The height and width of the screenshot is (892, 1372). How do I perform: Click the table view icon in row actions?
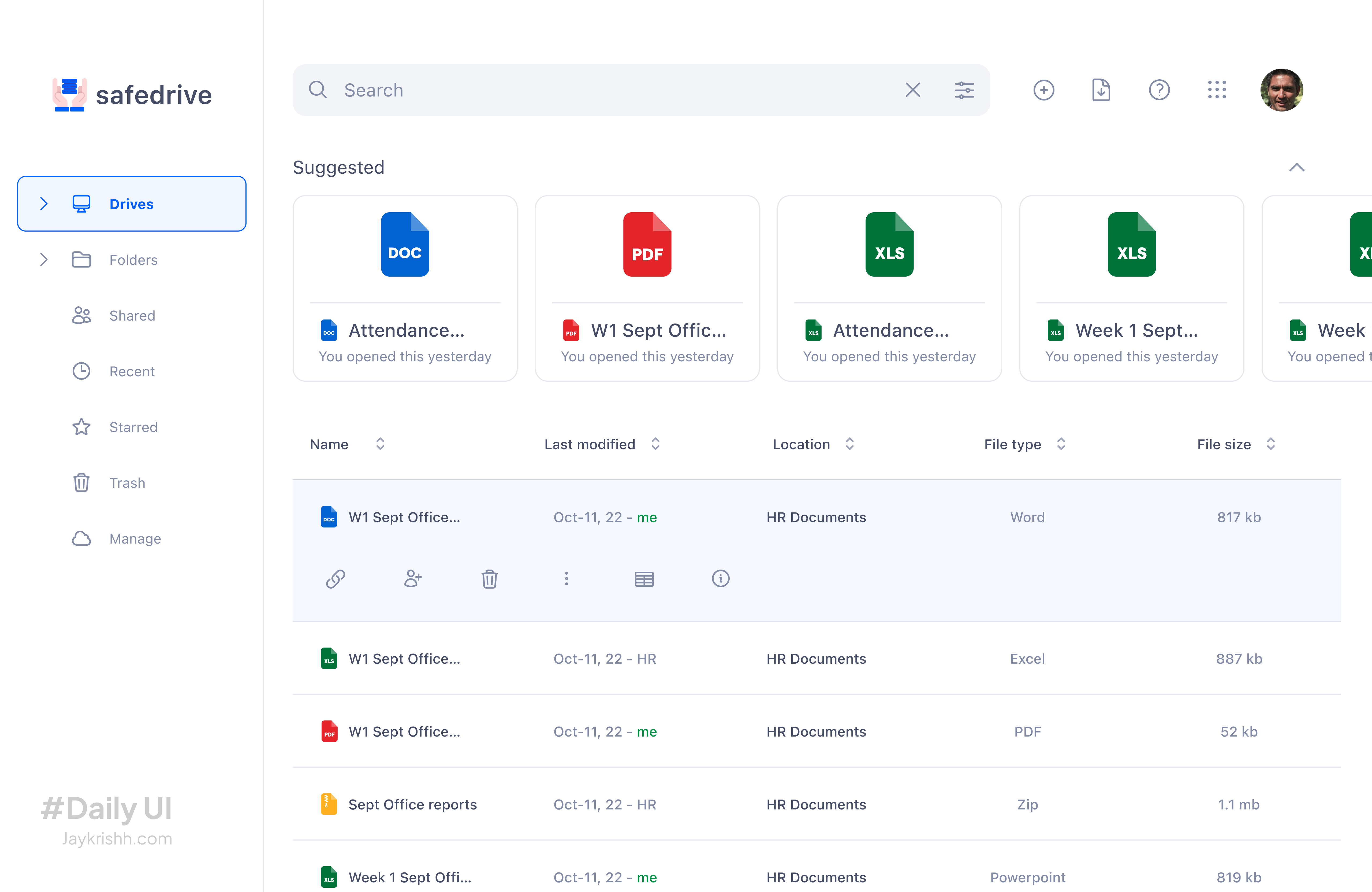pyautogui.click(x=644, y=579)
